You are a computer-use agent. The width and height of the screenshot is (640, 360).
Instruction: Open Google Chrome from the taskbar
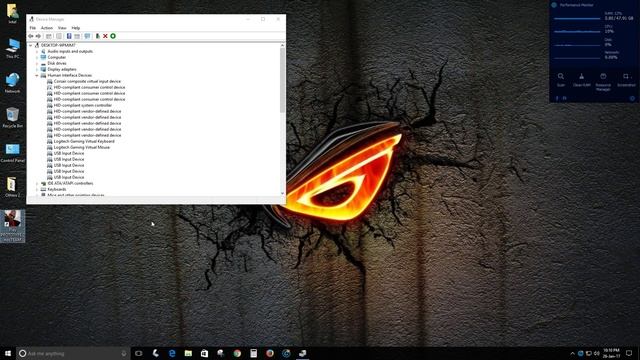[x=237, y=353]
